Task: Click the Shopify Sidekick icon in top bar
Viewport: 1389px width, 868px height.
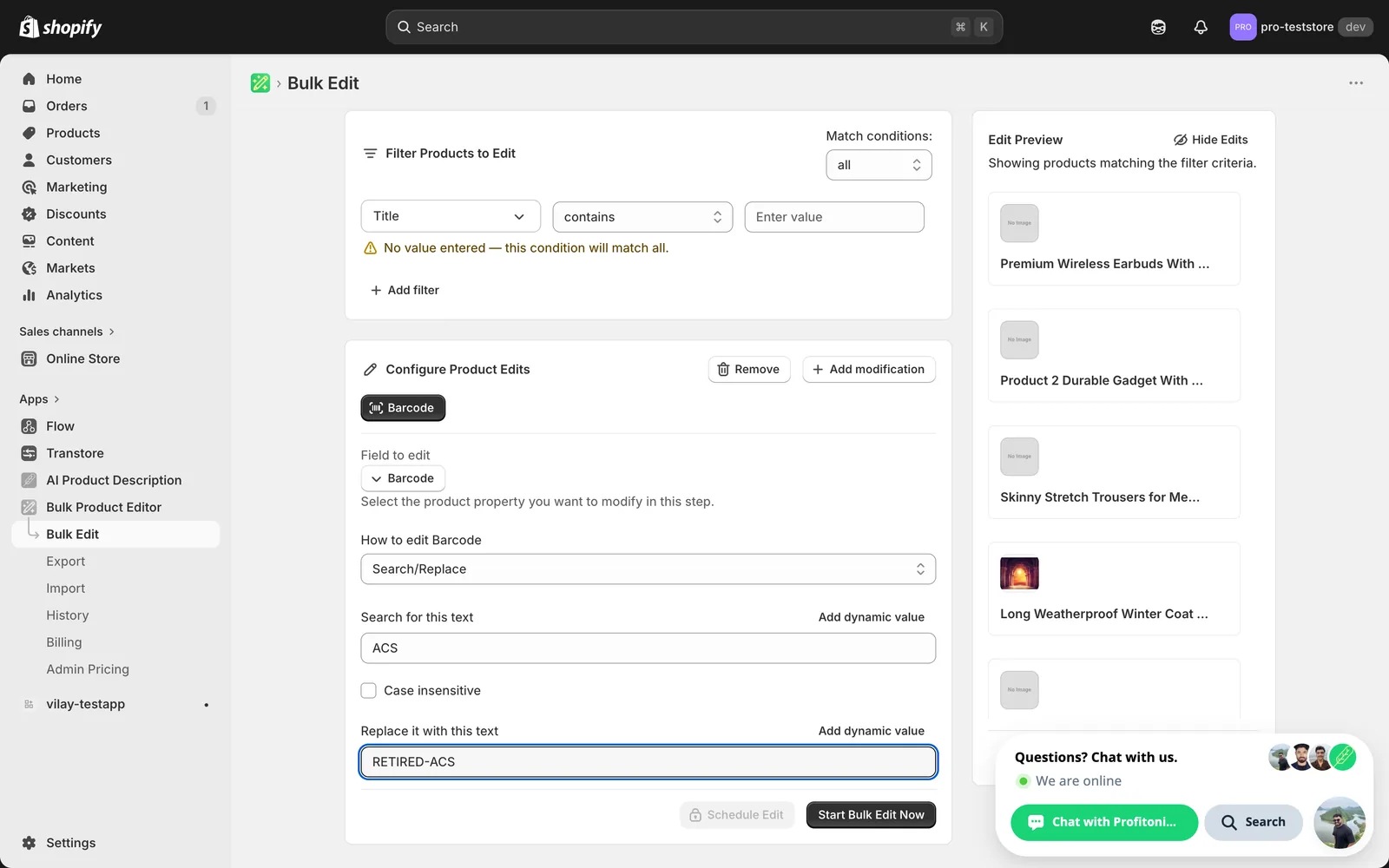Action: [1158, 27]
